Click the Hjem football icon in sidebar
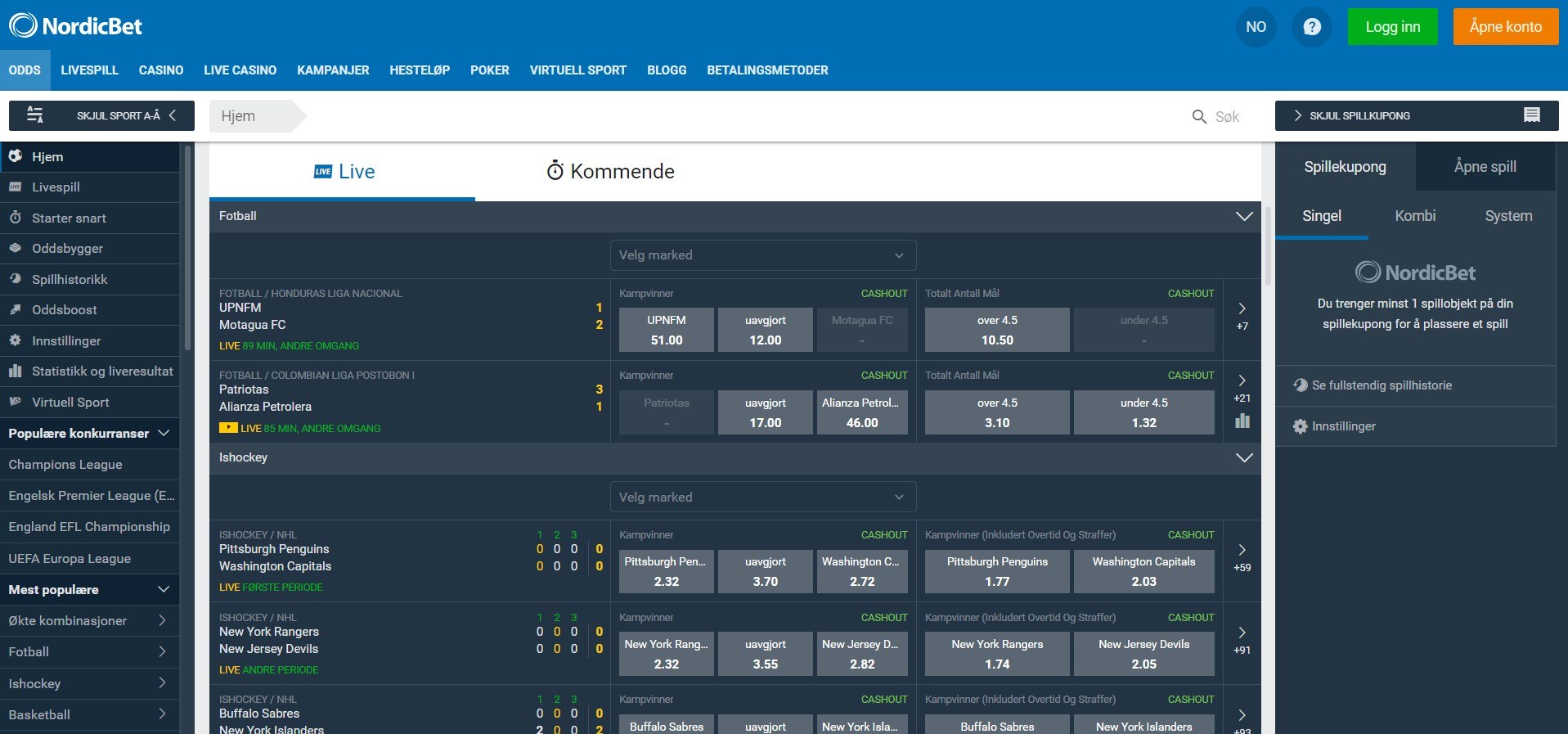Image resolution: width=1568 pixels, height=734 pixels. (x=16, y=156)
